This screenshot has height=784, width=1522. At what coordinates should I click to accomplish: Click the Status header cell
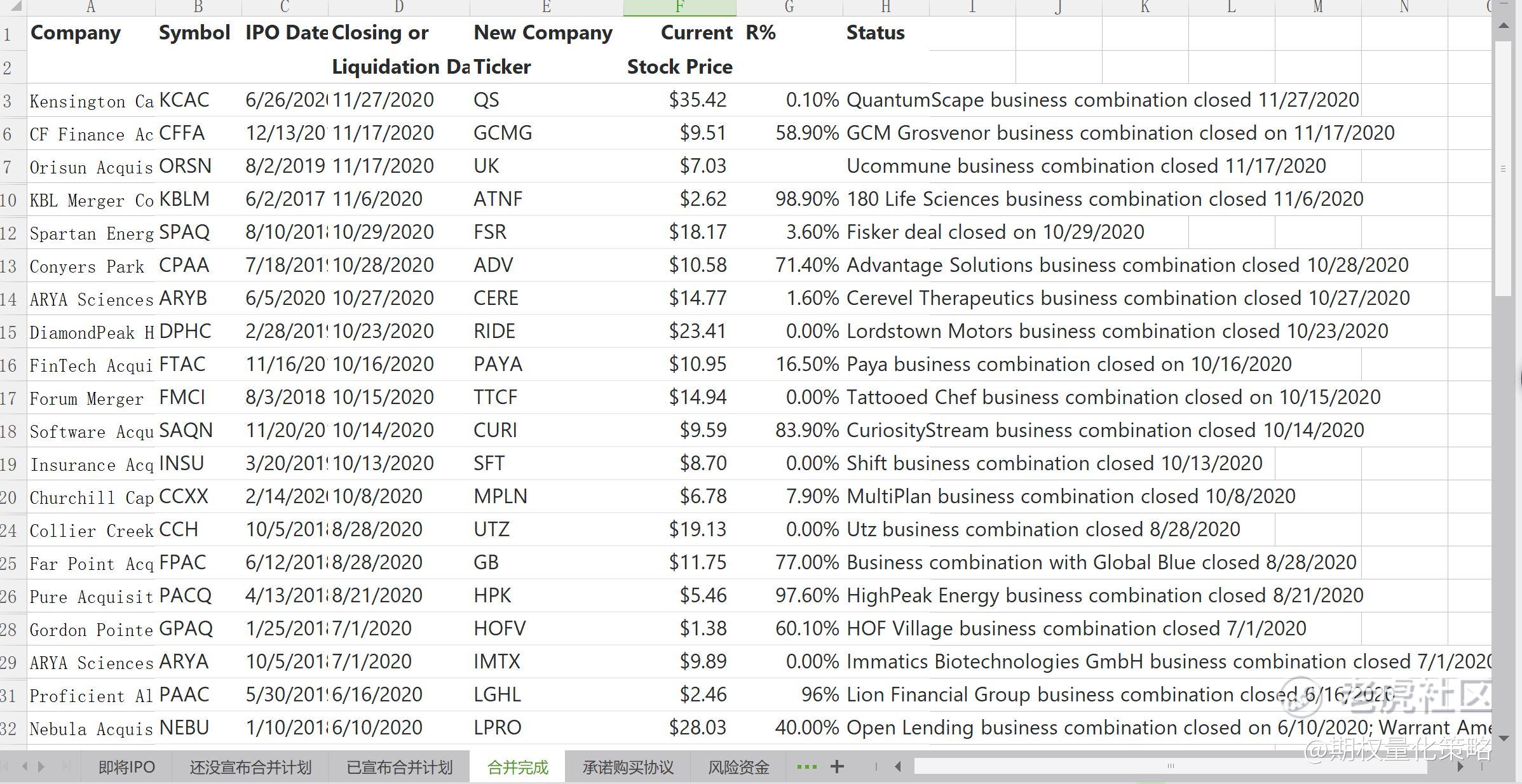coord(886,33)
